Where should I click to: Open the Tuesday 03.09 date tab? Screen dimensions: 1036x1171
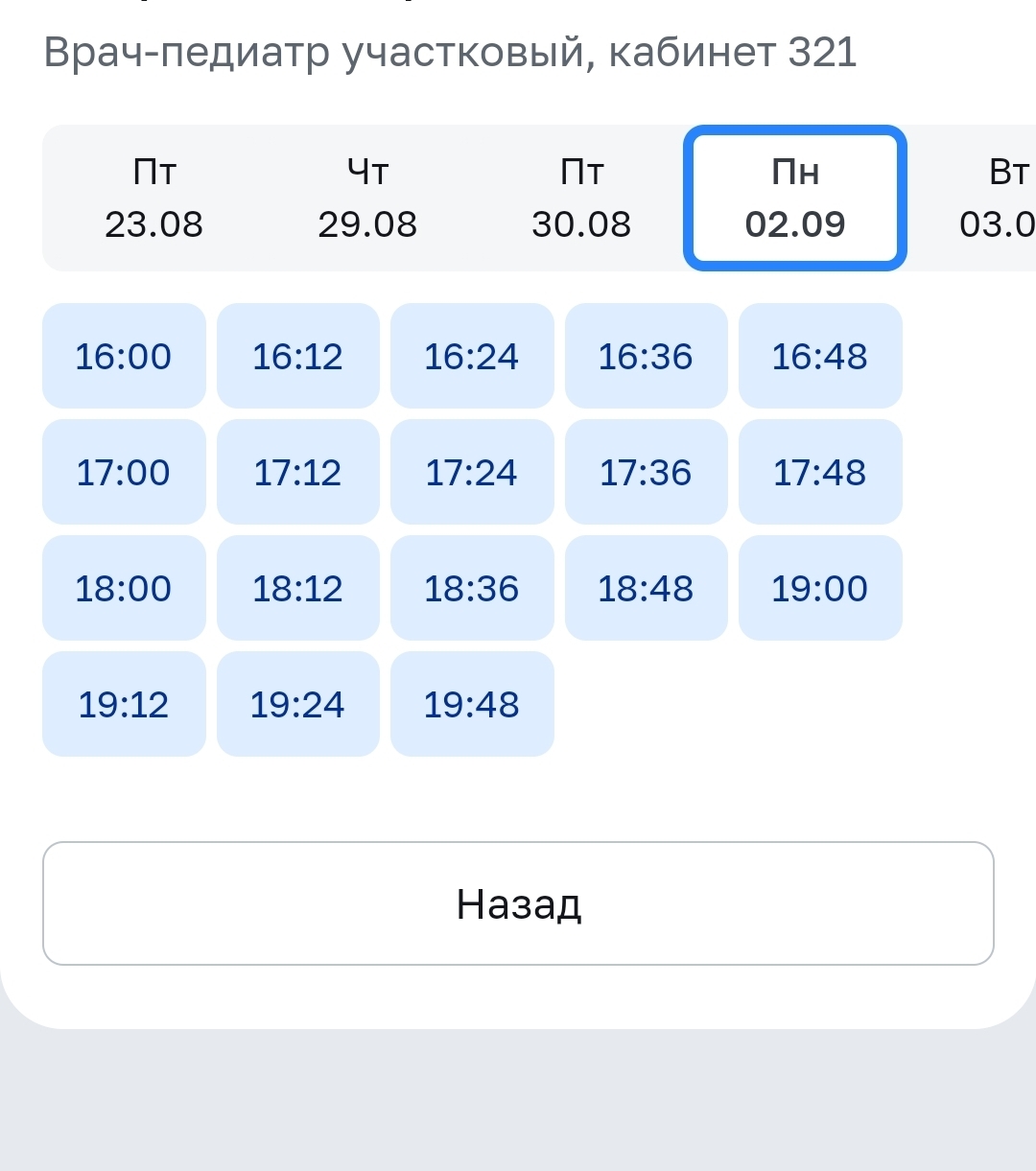(998, 199)
